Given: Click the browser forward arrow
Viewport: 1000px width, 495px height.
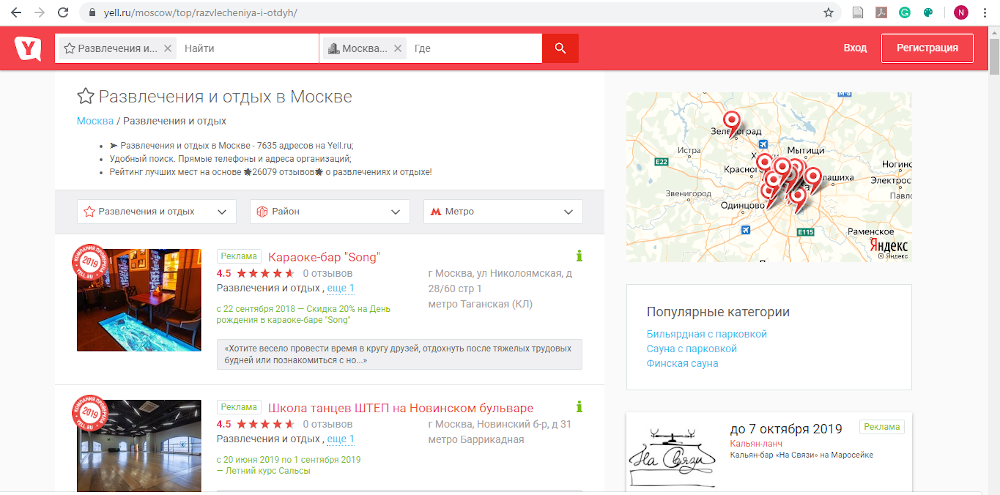Looking at the screenshot, I should click(x=40, y=12).
